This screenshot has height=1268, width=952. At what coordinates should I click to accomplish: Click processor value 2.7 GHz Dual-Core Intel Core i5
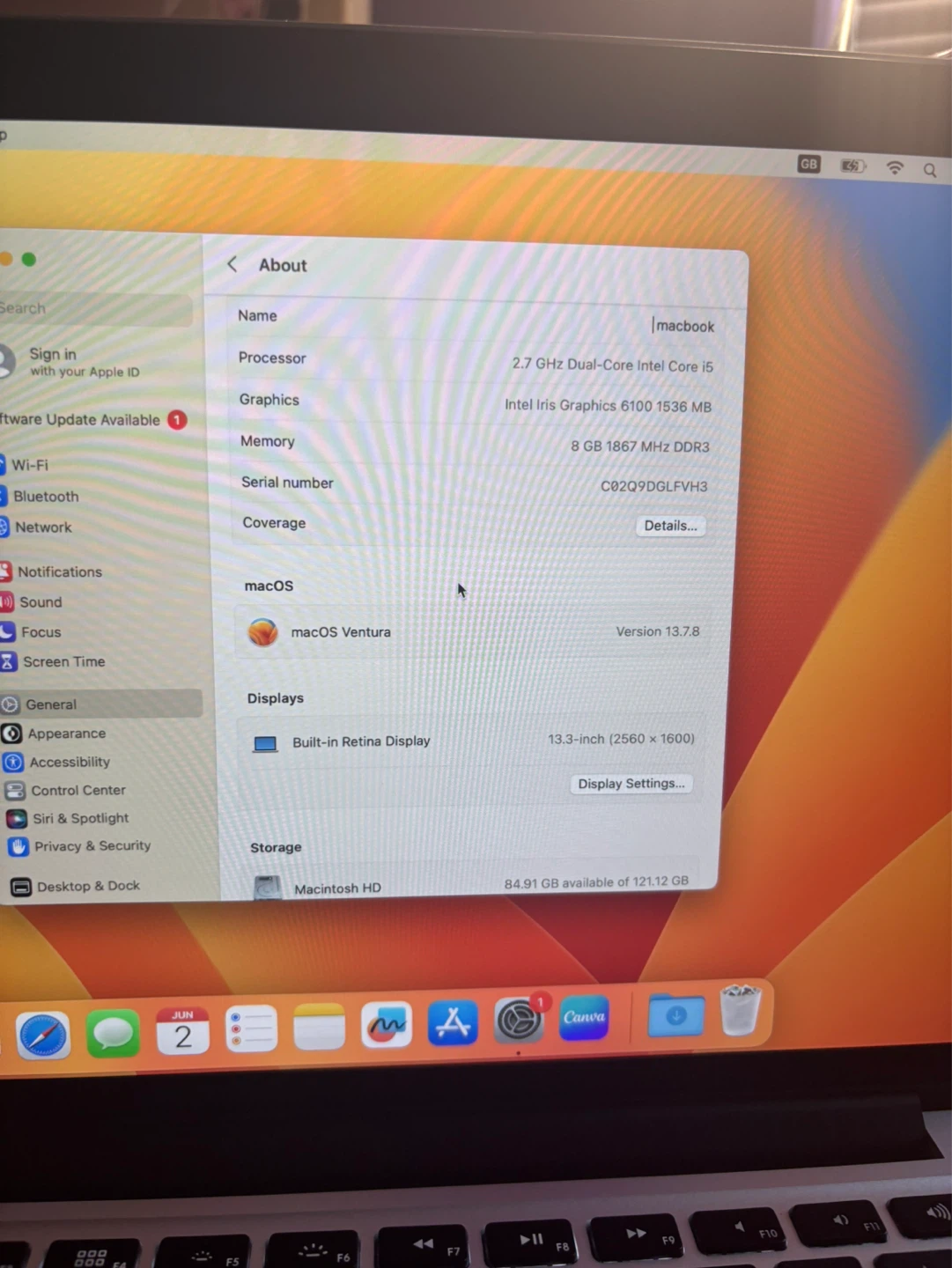[612, 365]
